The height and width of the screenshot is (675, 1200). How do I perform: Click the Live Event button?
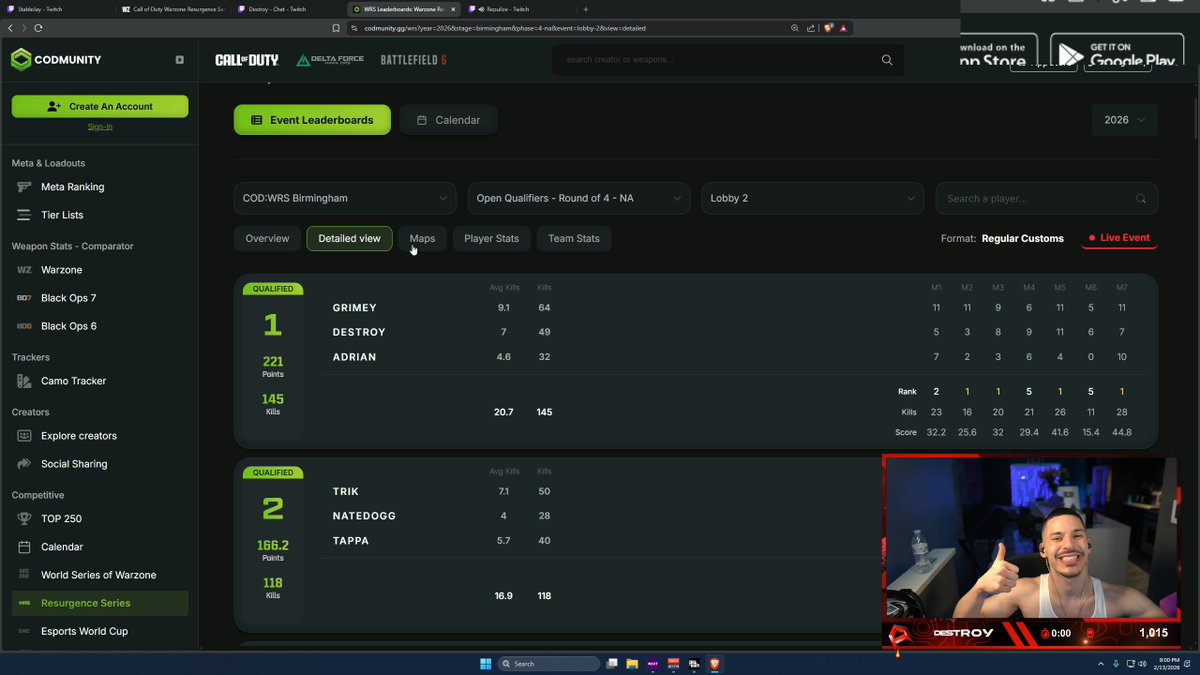click(1119, 238)
